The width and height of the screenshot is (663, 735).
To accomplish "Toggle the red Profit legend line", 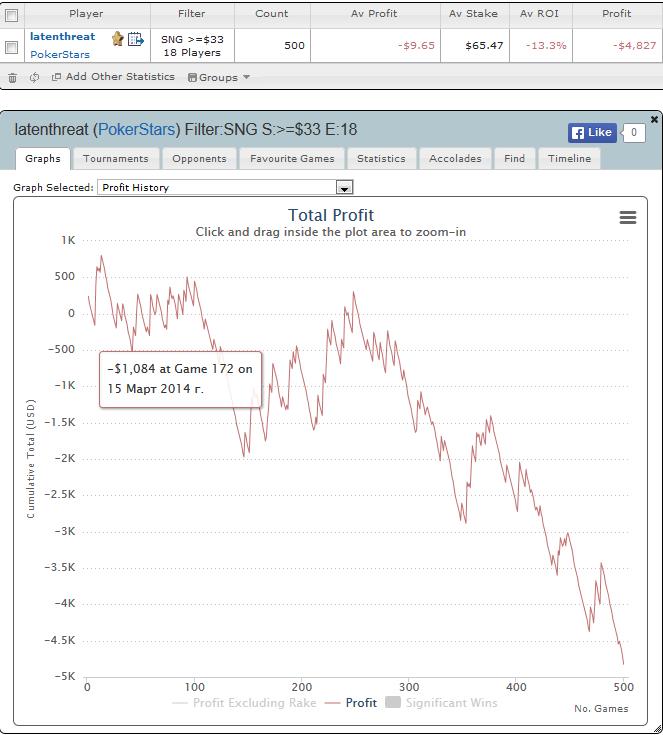I will pos(351,703).
